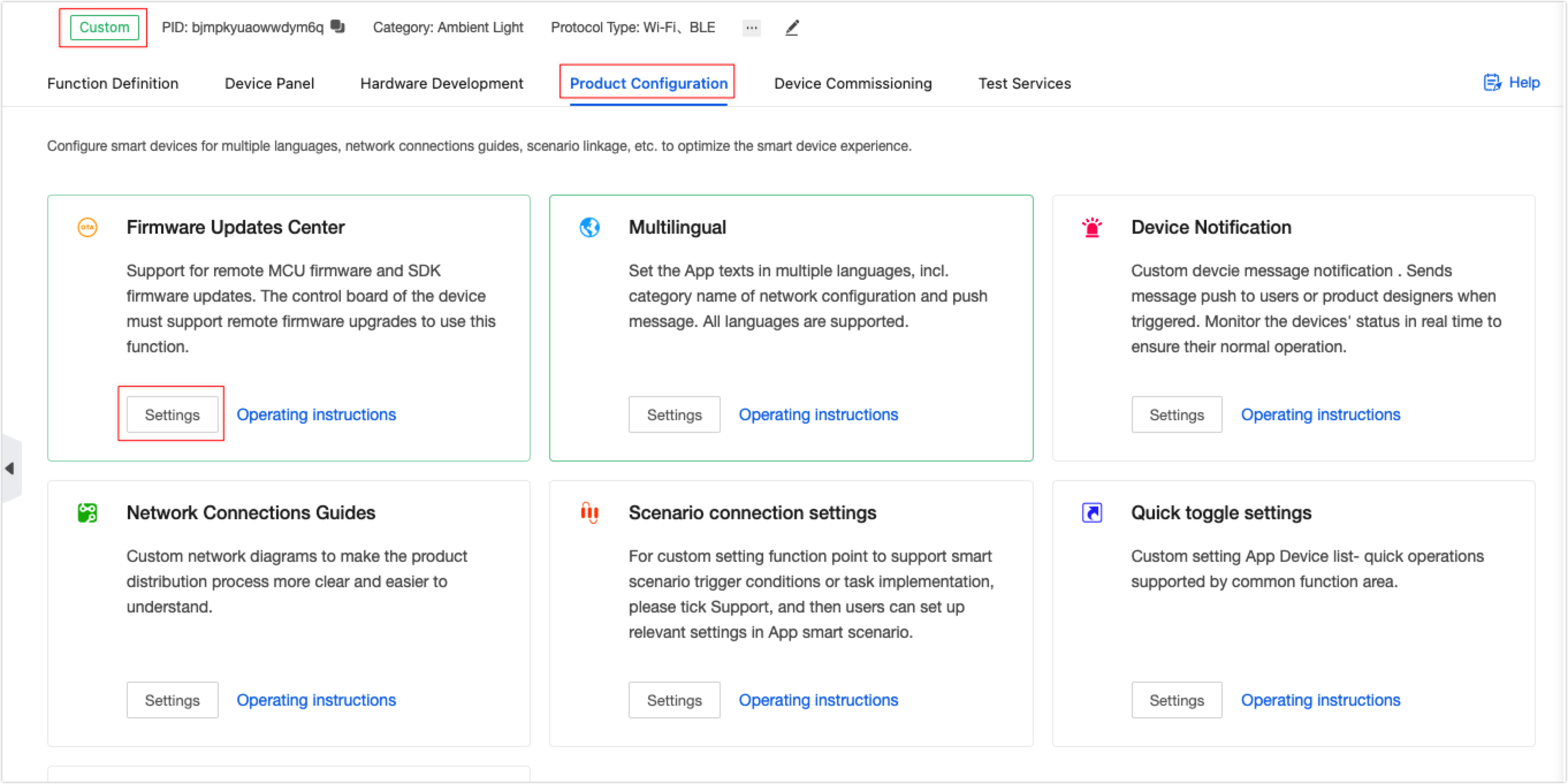Click the OTA Firmware Updates Center icon
Image resolution: width=1568 pixels, height=784 pixels.
pos(87,227)
